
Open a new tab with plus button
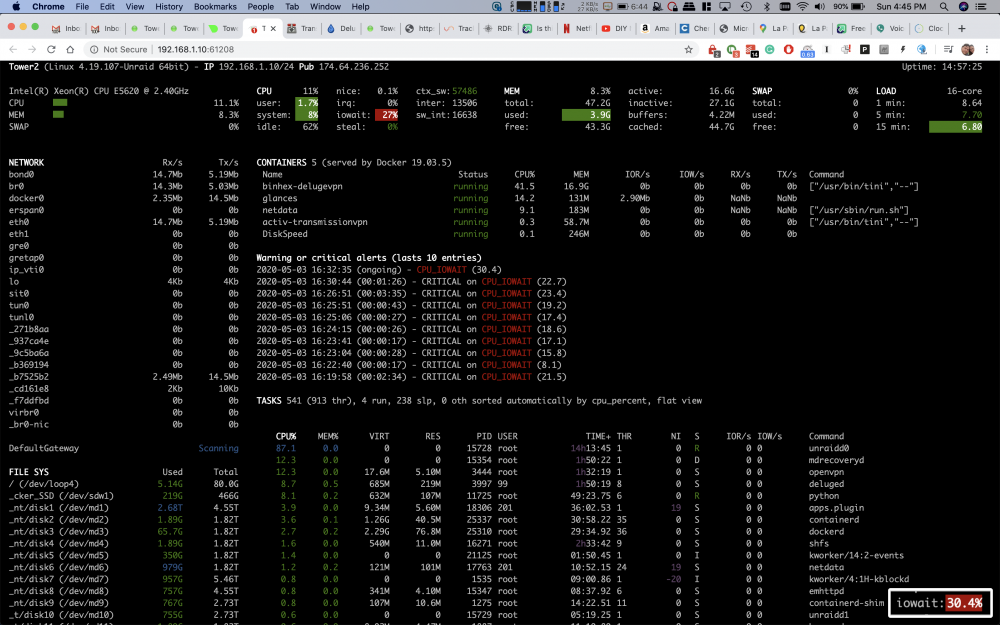click(x=962, y=28)
